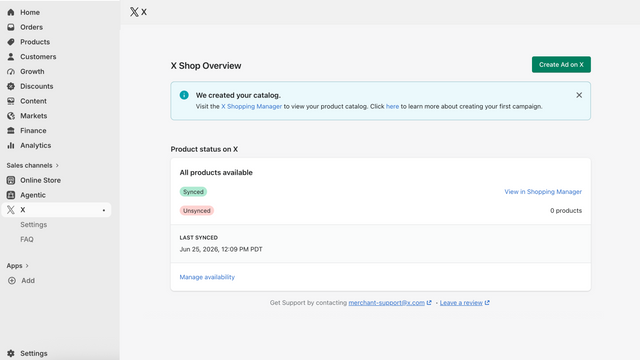Click Manage availability link
The image size is (640, 360).
[x=207, y=277]
